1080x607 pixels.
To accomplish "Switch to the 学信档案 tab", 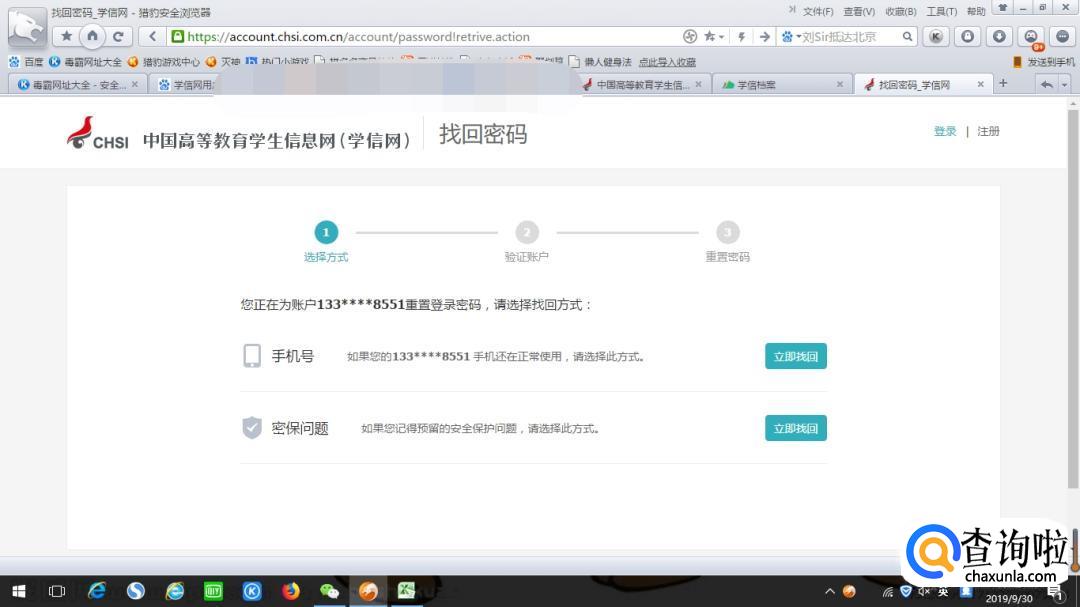I will click(782, 84).
